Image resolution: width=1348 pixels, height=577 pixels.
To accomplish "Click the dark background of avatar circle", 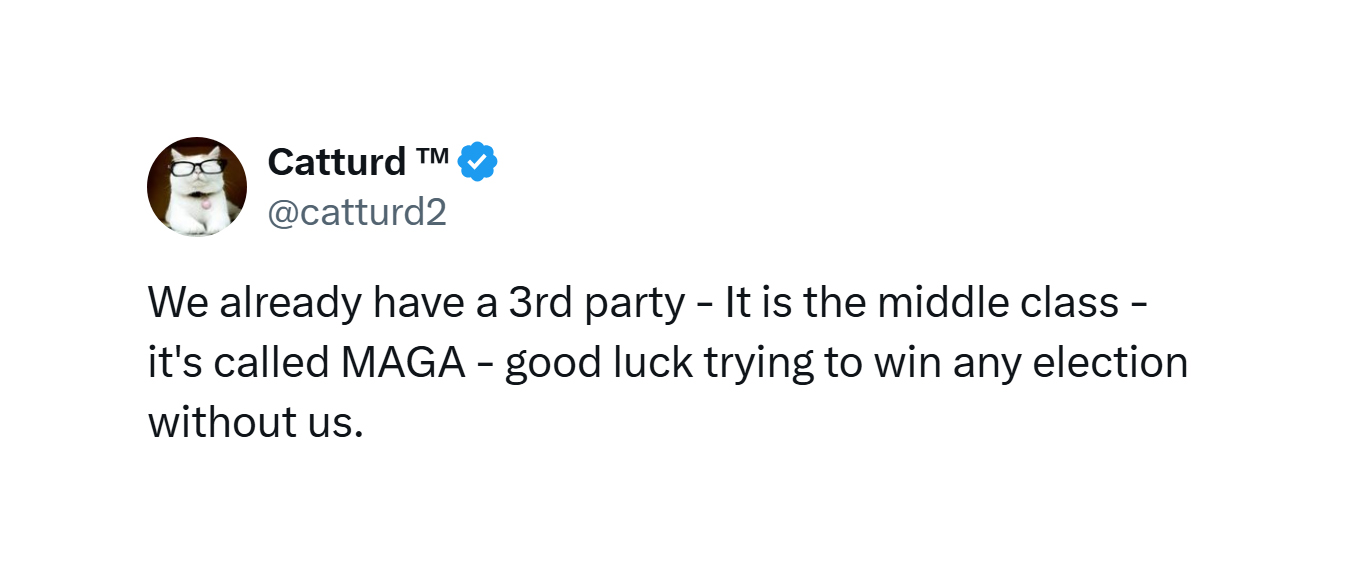I will pos(159,190).
